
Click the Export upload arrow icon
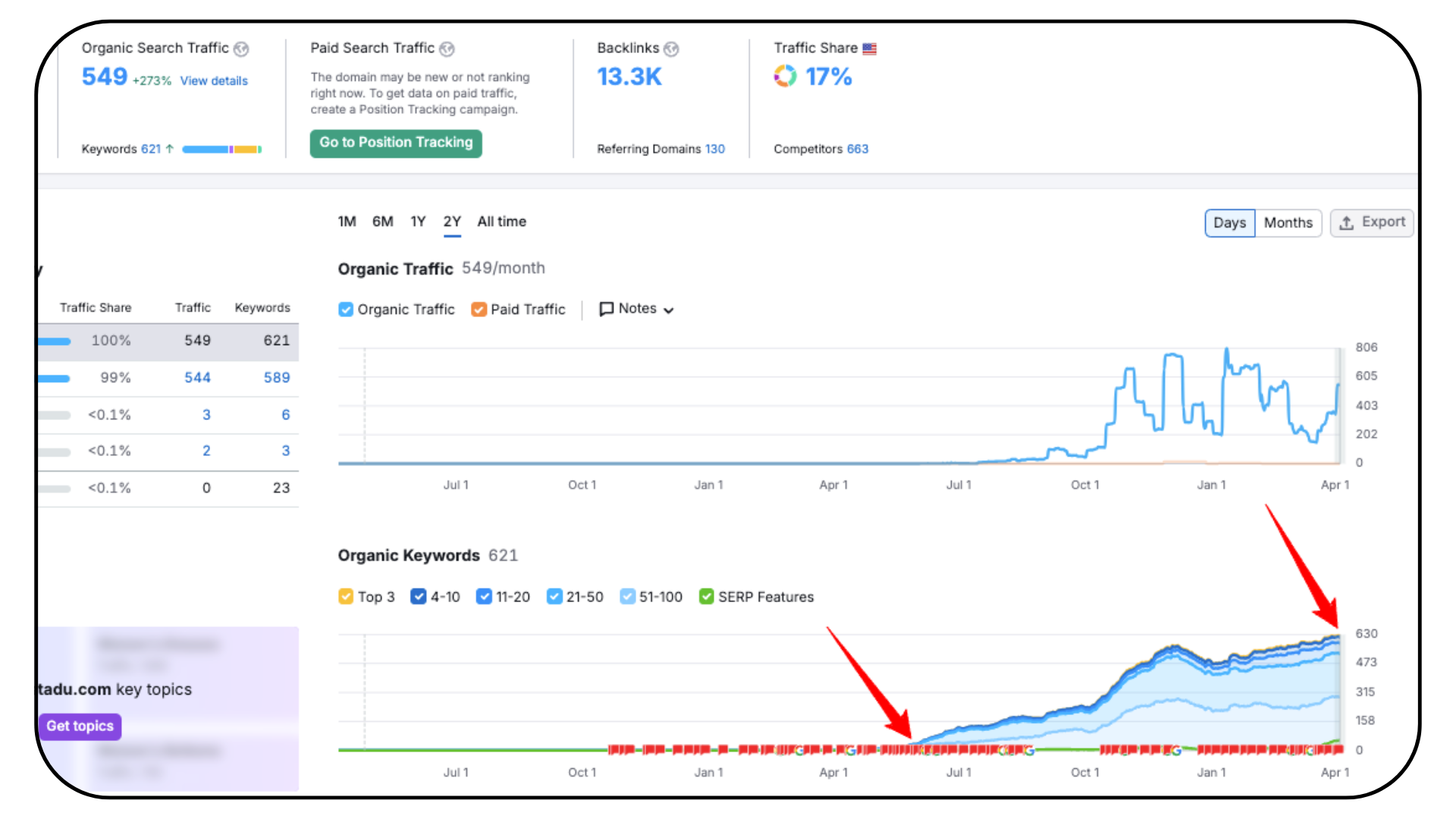click(1346, 223)
